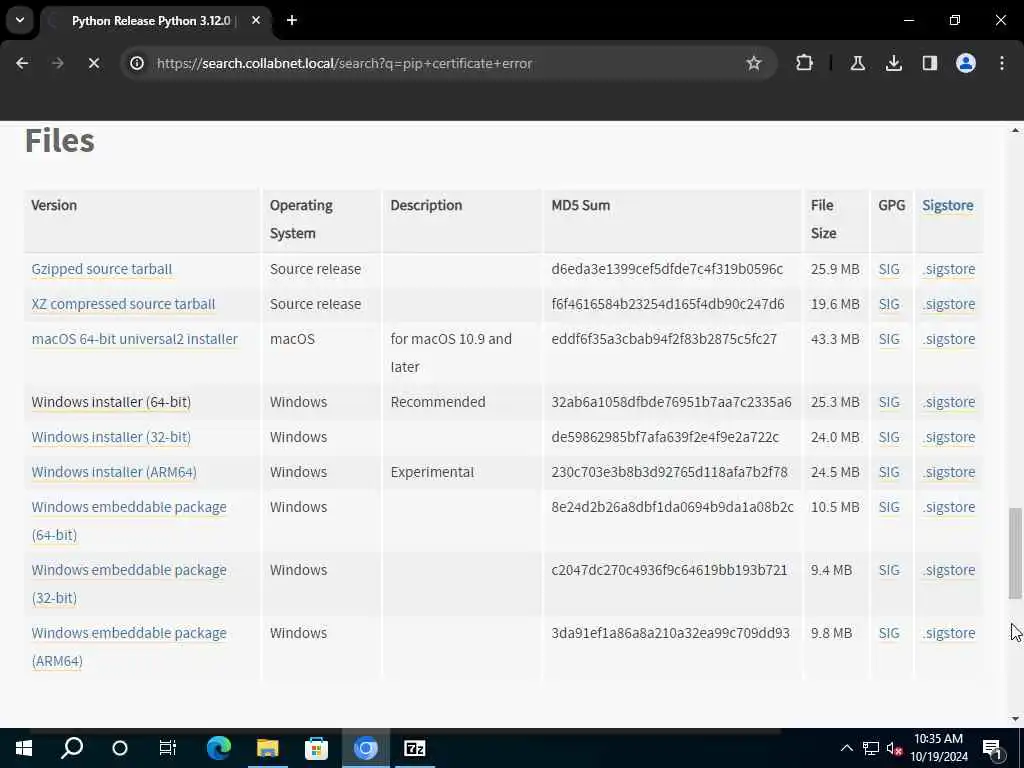
Task: Open .sigstore link for Gzipped source tarball
Action: [949, 269]
